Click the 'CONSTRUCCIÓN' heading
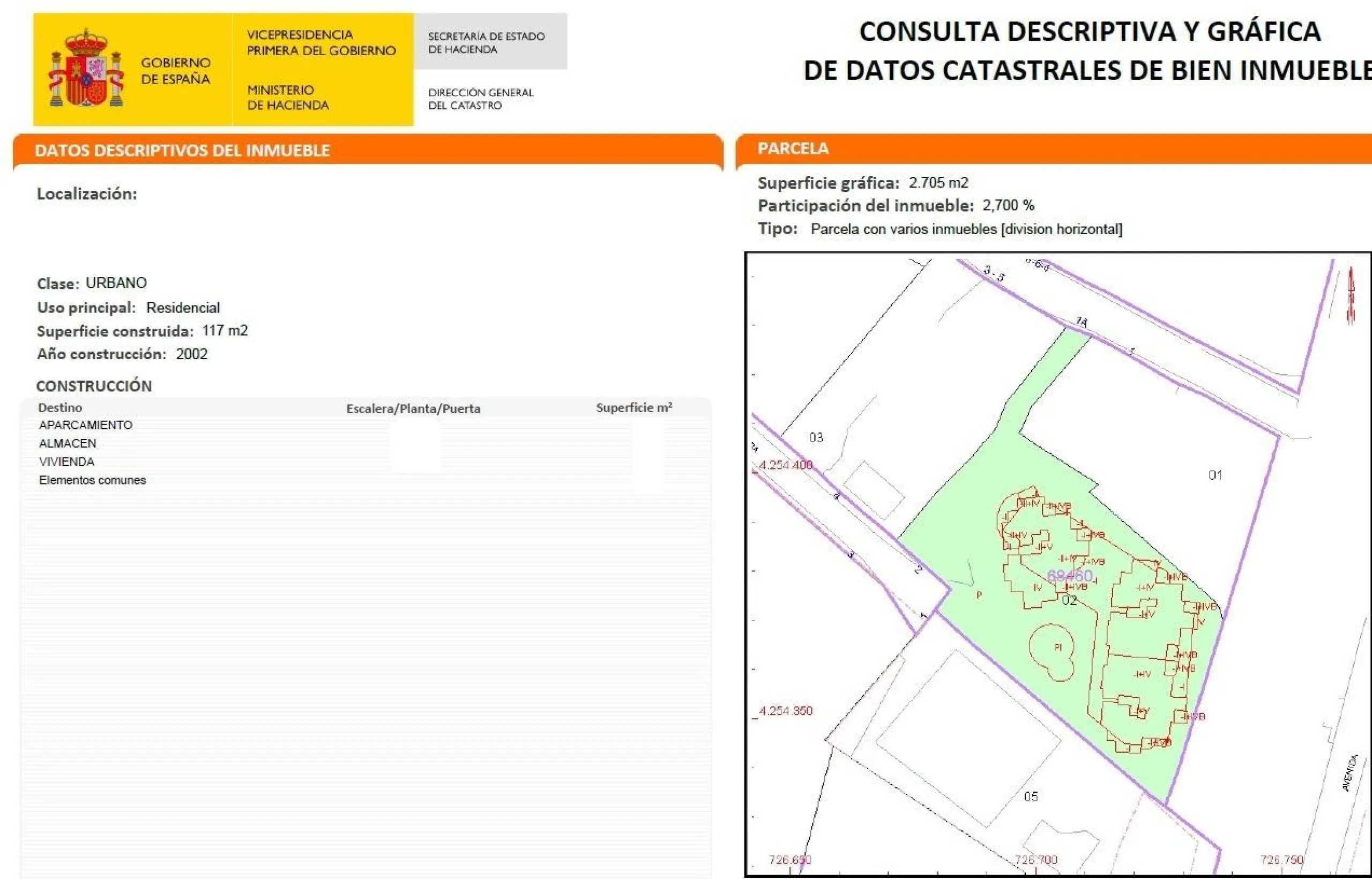 pyautogui.click(x=94, y=386)
